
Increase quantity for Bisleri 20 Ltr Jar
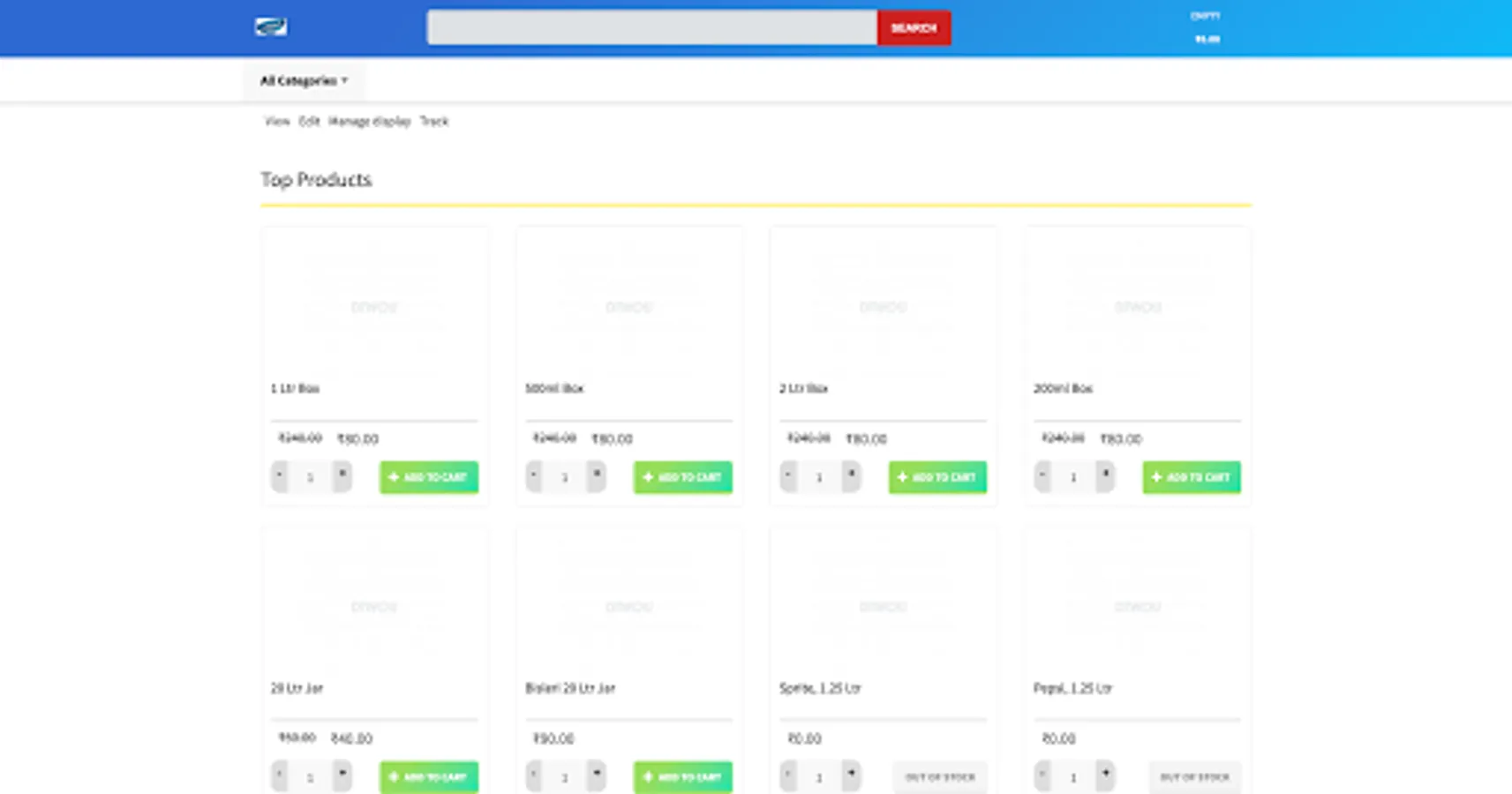click(597, 776)
